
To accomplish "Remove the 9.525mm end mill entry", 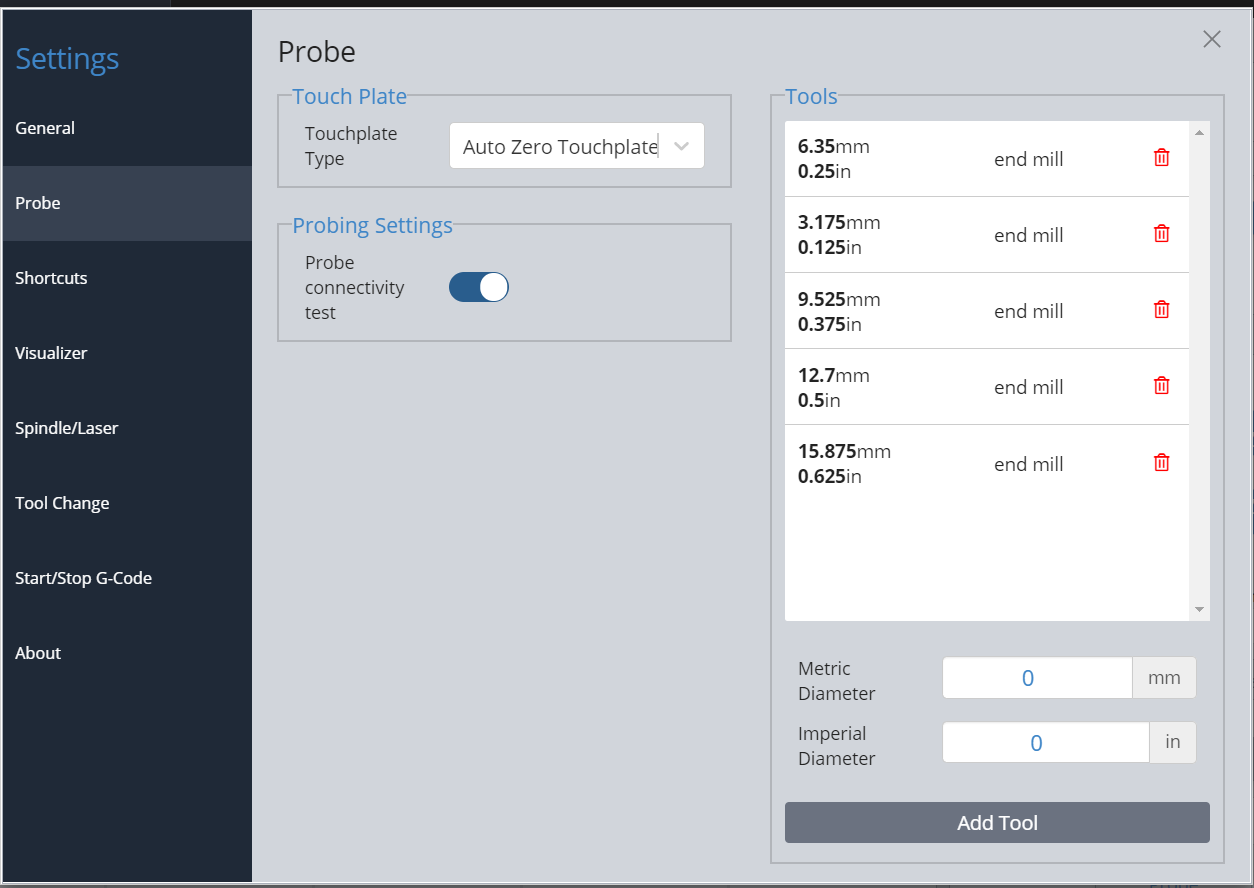I will click(1161, 310).
